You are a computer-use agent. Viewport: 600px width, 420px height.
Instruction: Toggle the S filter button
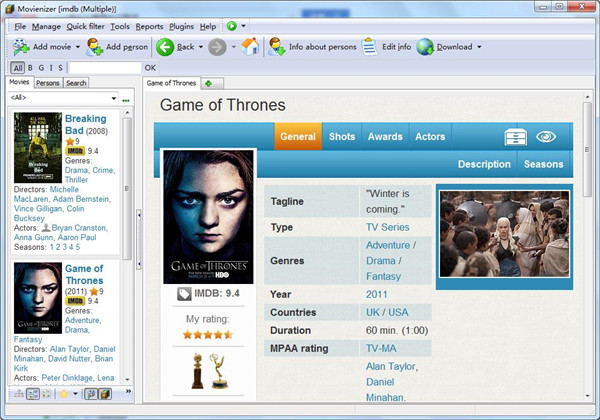click(60, 68)
